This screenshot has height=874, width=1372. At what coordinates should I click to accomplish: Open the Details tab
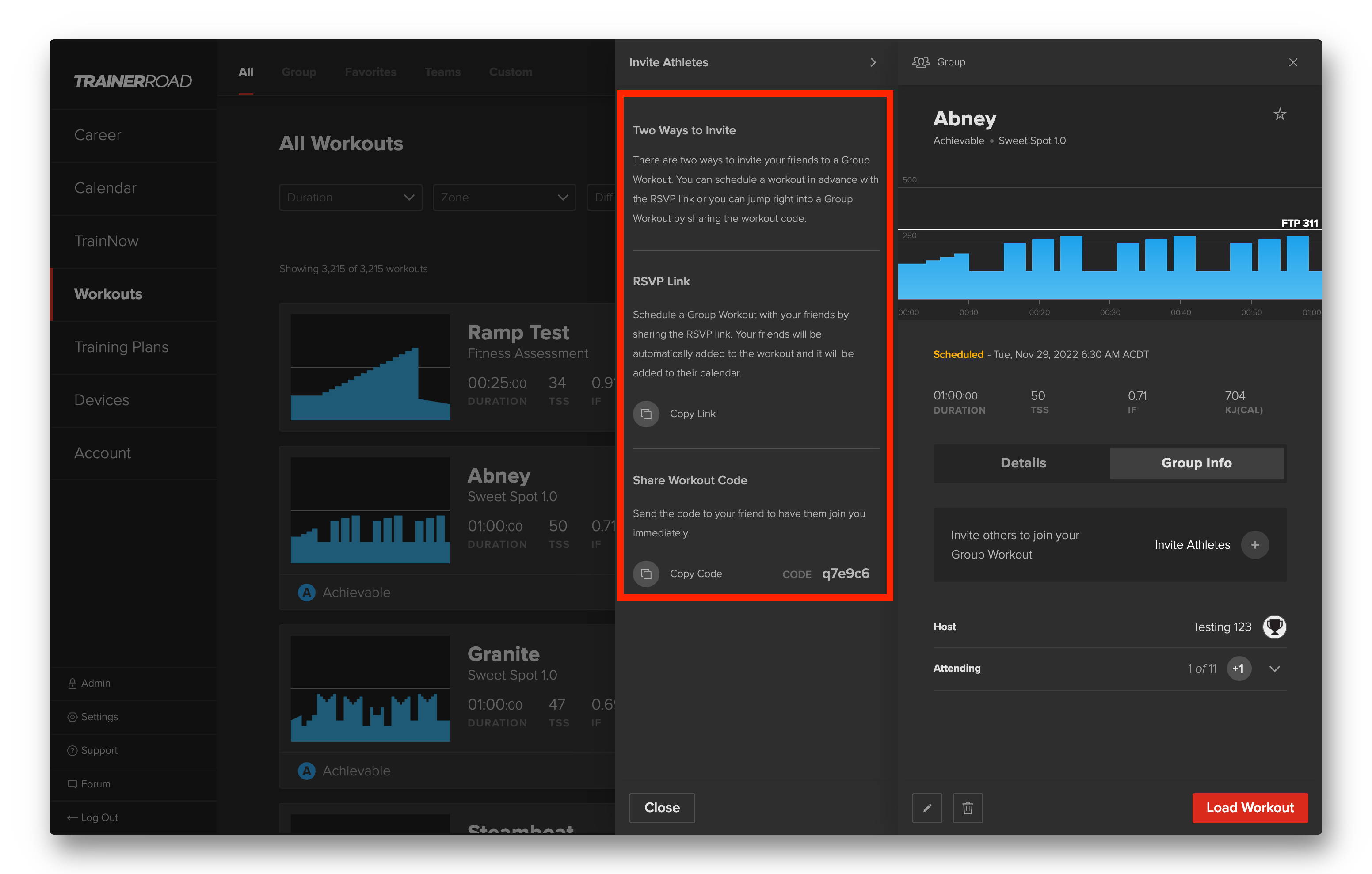point(1023,463)
